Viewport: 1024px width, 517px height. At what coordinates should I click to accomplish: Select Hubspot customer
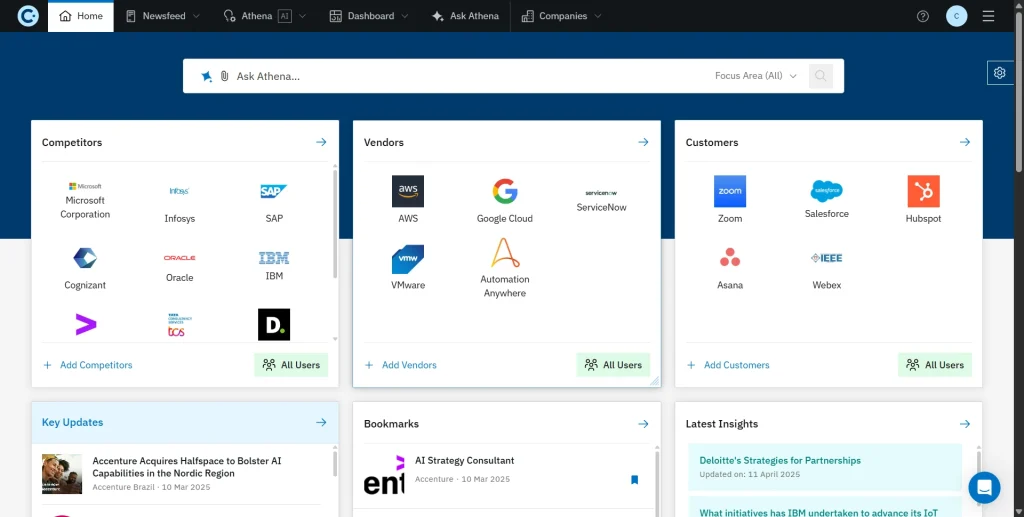[x=923, y=200]
